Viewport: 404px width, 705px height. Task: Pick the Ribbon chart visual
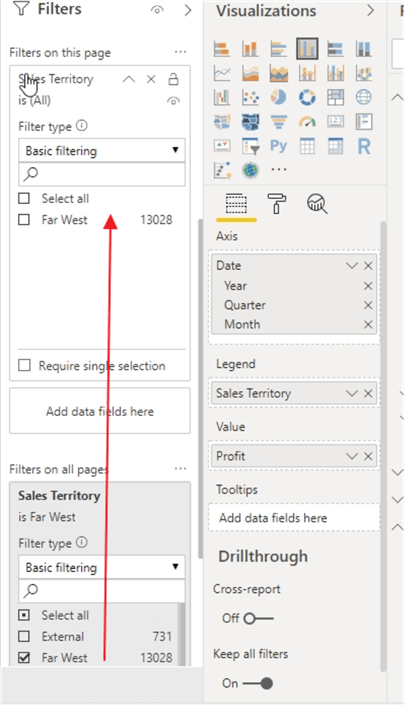click(364, 73)
